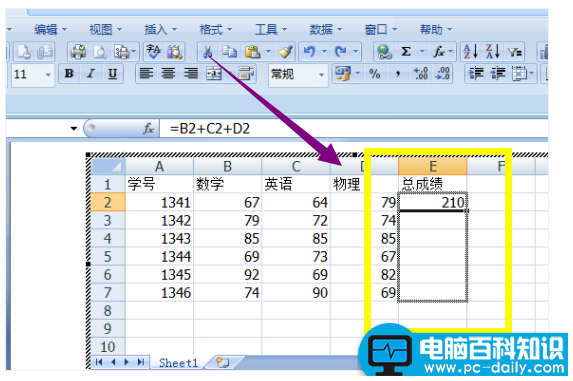Sort descending with the Z-A icon
This screenshot has width=573, height=381.
[x=493, y=52]
